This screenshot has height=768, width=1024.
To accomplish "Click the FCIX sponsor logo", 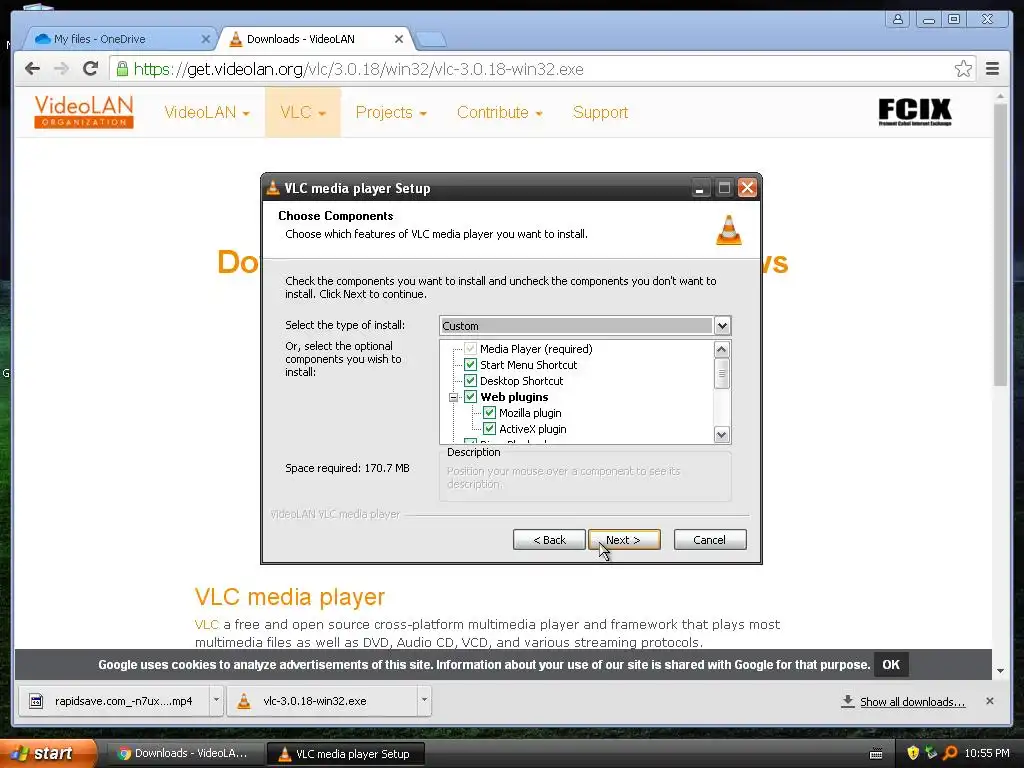I will coord(915,112).
